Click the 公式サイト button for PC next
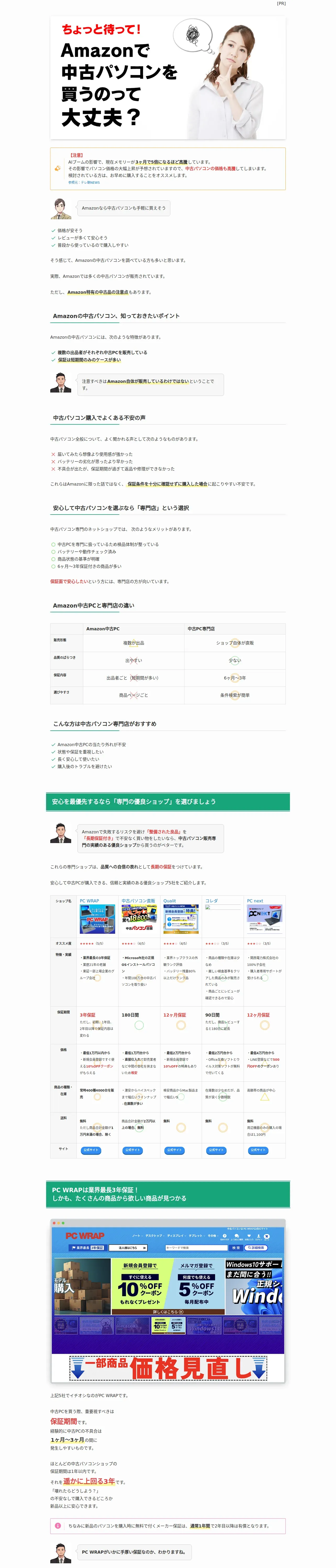Viewport: 336px width, 1568px height. click(258, 1150)
